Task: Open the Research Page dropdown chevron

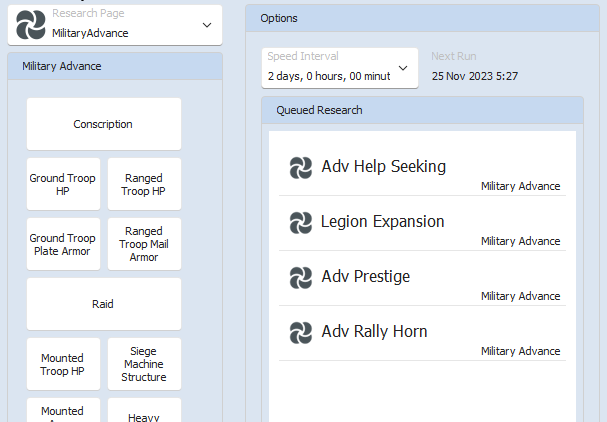Action: coord(207,25)
